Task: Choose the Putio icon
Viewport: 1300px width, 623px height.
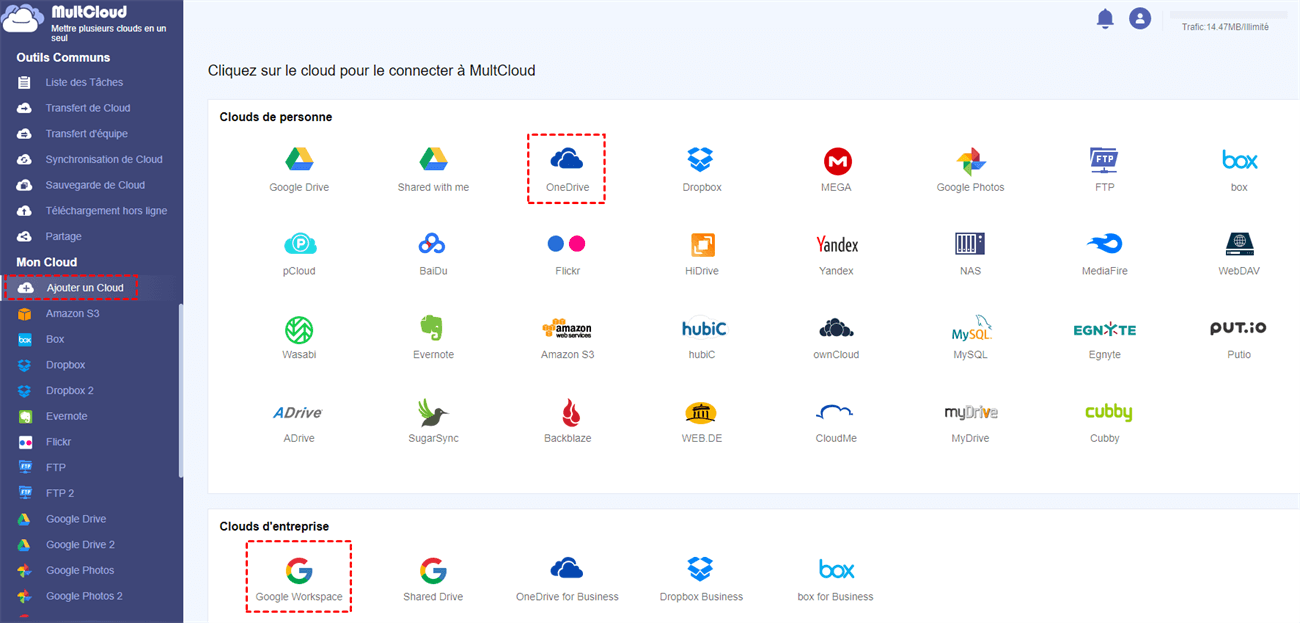Action: [x=1238, y=328]
